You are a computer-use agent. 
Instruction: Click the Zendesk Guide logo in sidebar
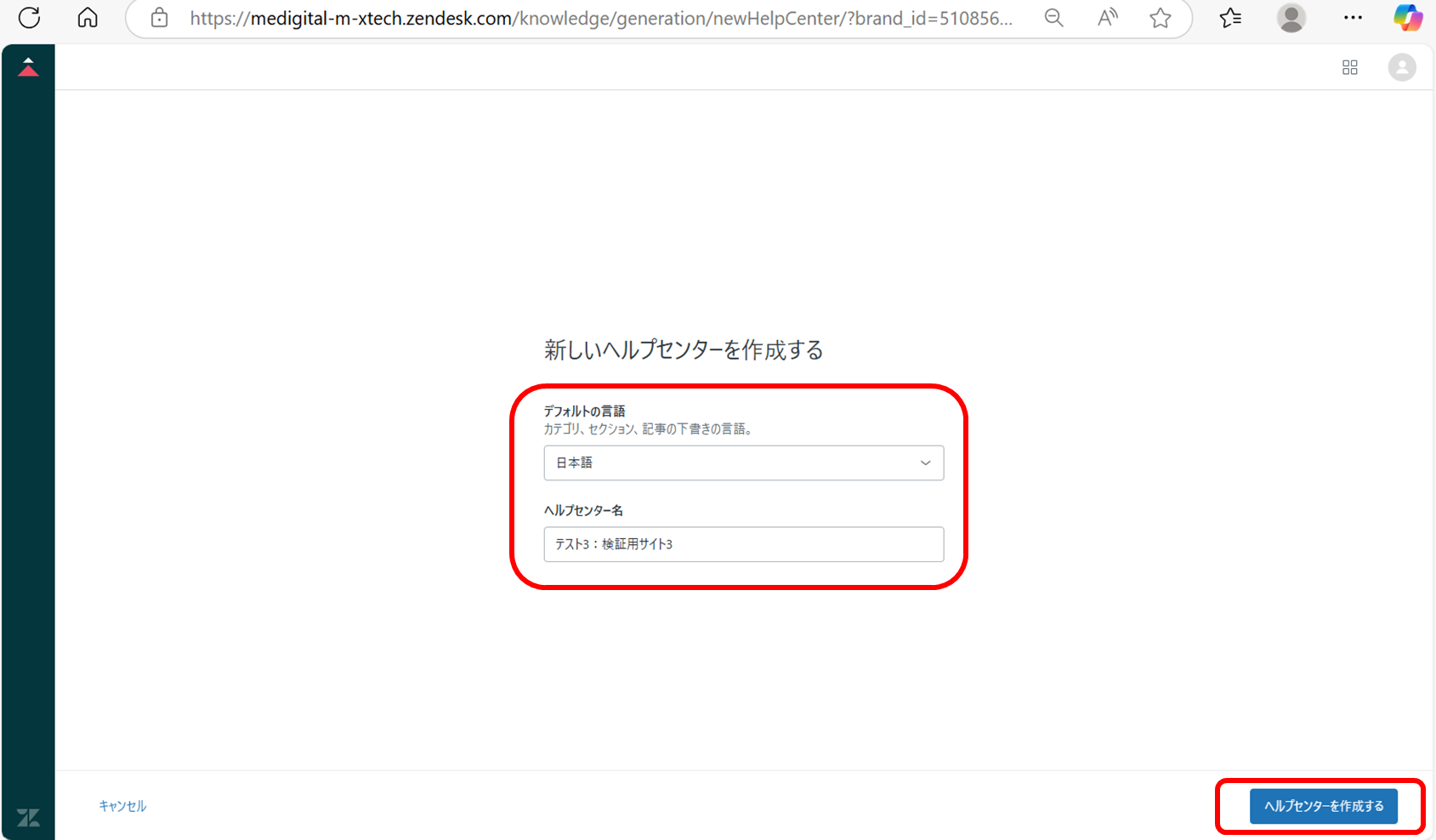click(x=28, y=67)
